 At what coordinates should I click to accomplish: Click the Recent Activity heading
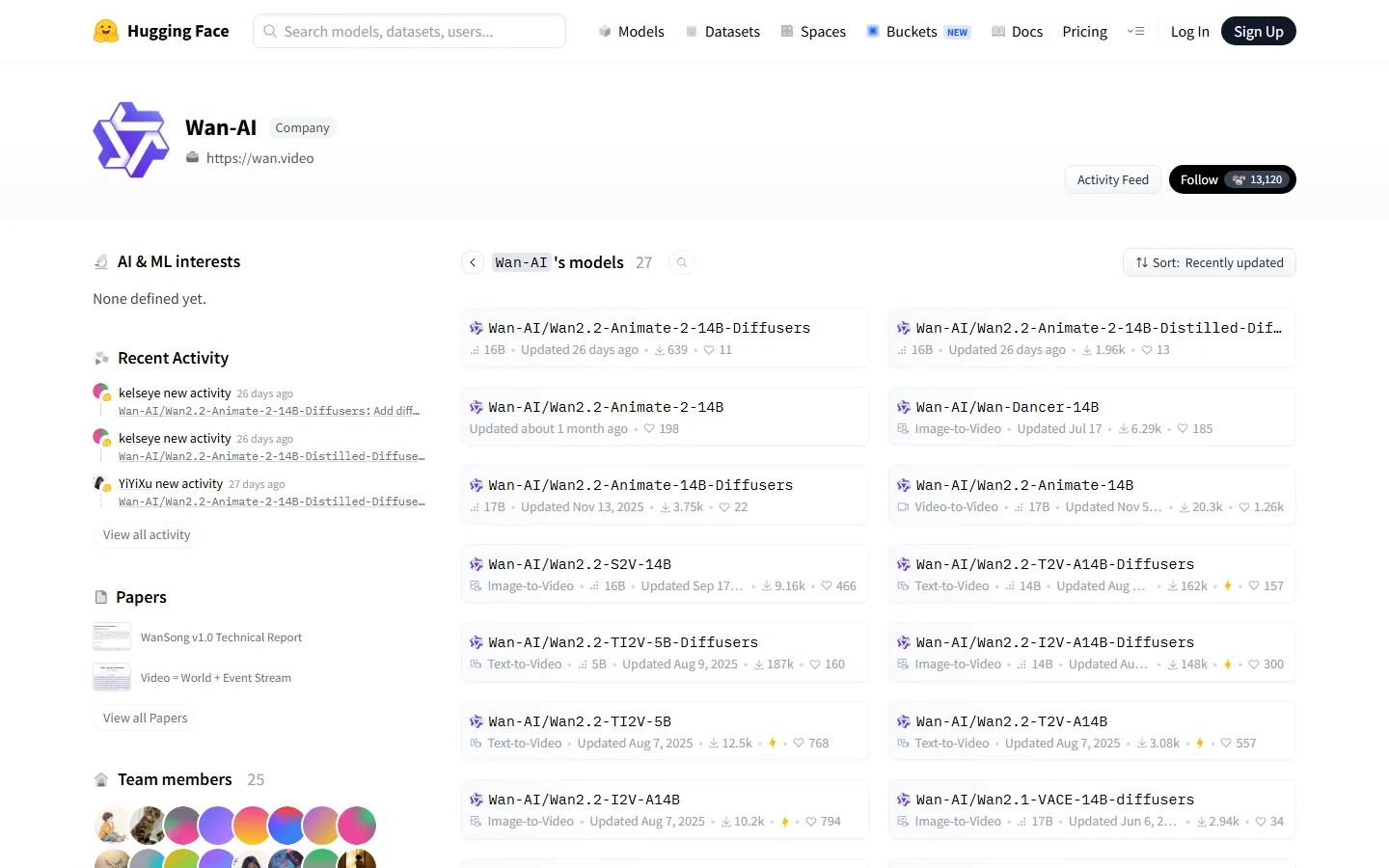[x=173, y=358]
